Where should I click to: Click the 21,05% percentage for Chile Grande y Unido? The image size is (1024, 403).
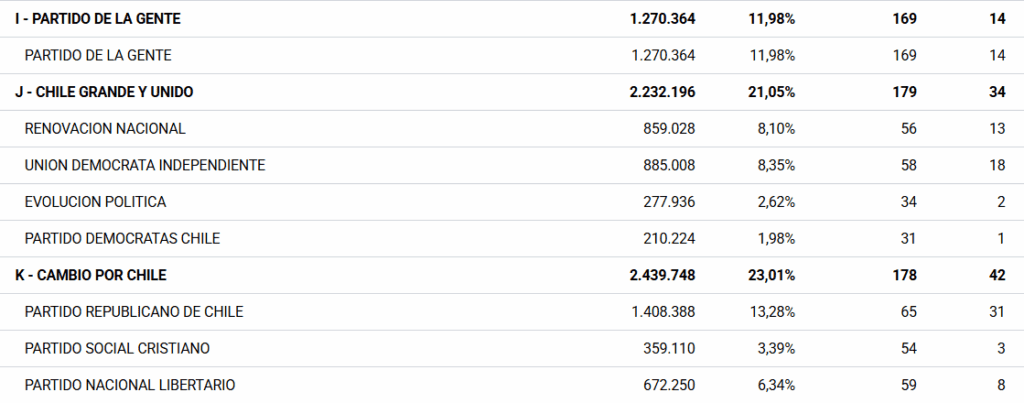point(771,92)
